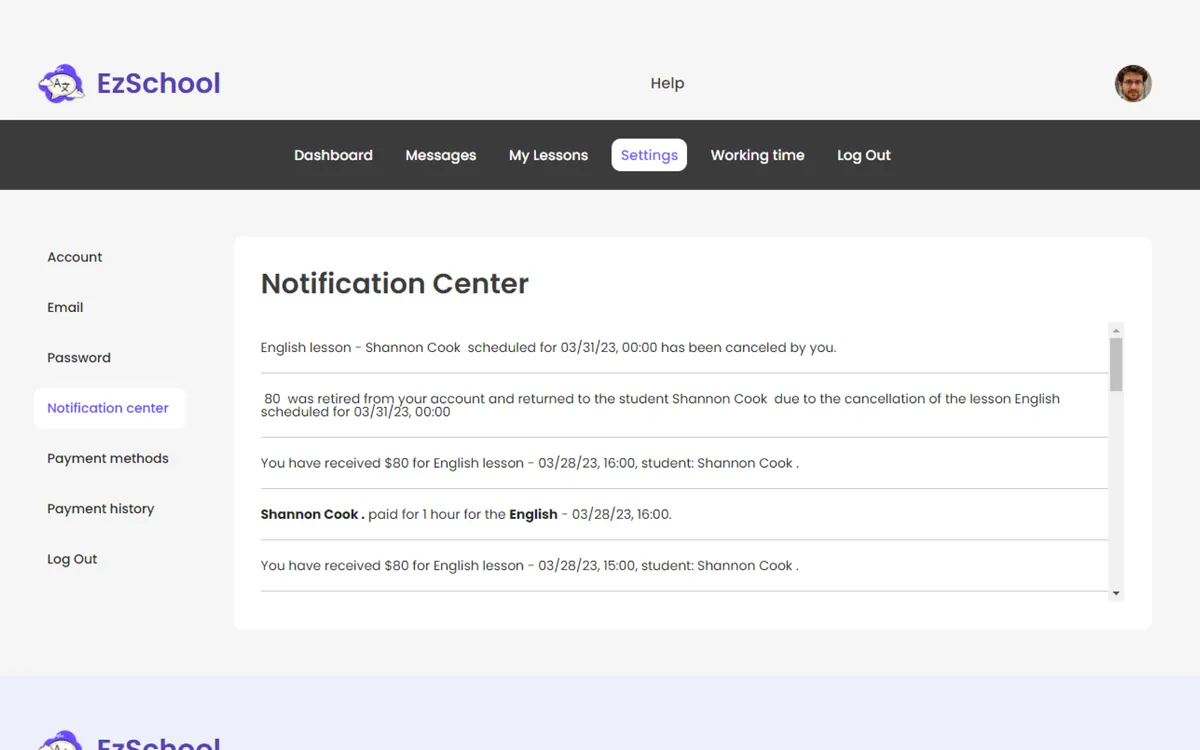The height and width of the screenshot is (750, 1200).
Task: Switch to My Lessons tab
Action: [x=548, y=155]
